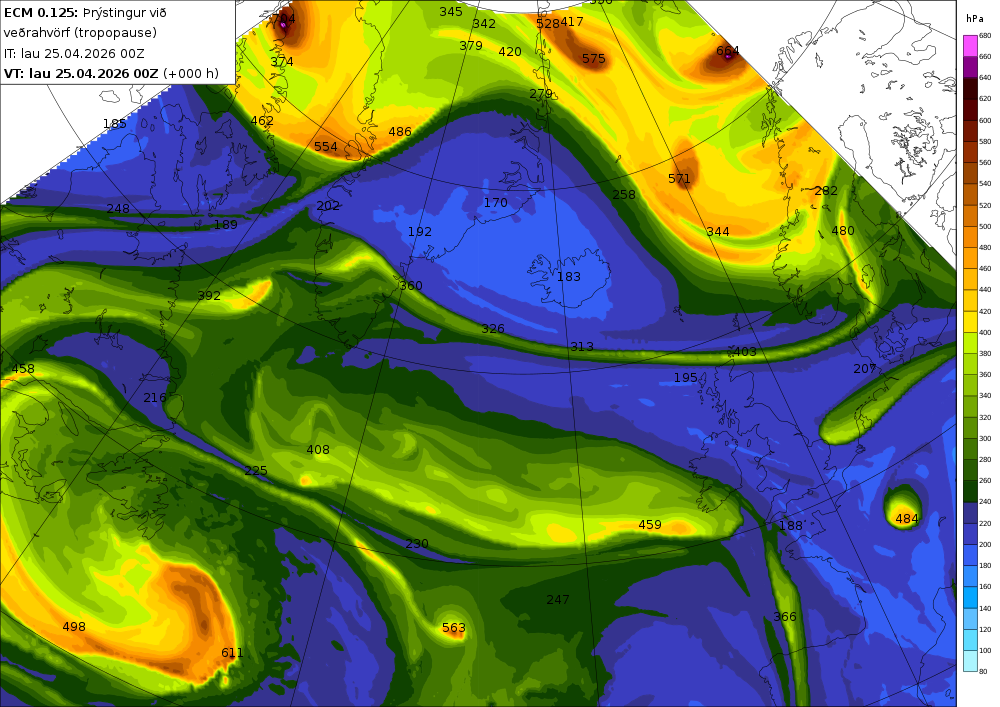Click the 170 value on the map
The image size is (1000, 707).
tap(496, 203)
